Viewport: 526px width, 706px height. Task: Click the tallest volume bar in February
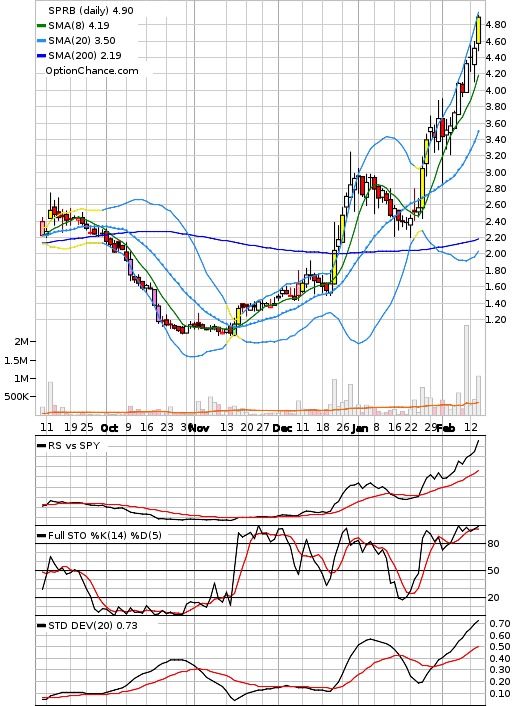[467, 370]
